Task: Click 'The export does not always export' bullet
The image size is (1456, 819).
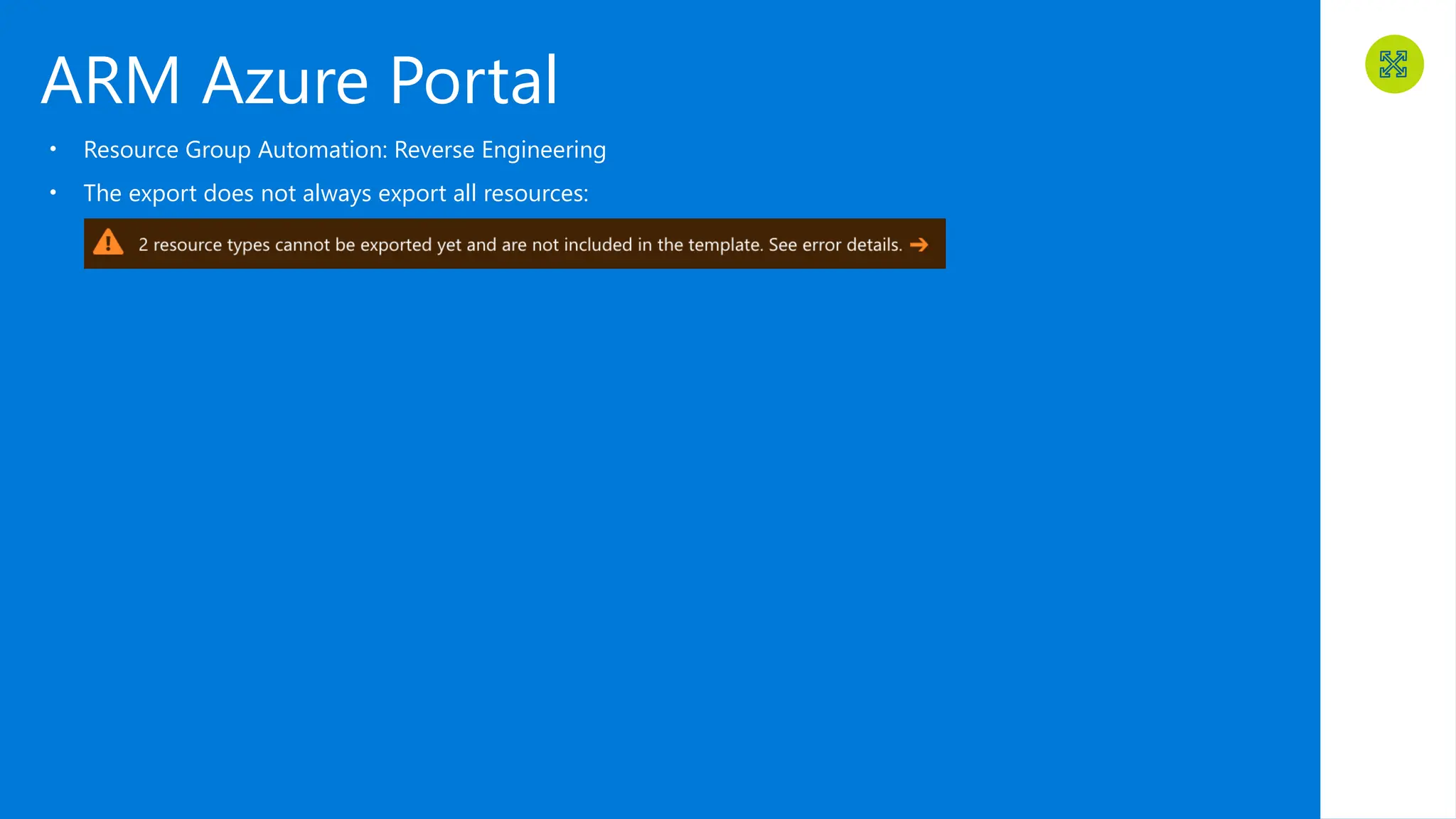Action: point(336,193)
